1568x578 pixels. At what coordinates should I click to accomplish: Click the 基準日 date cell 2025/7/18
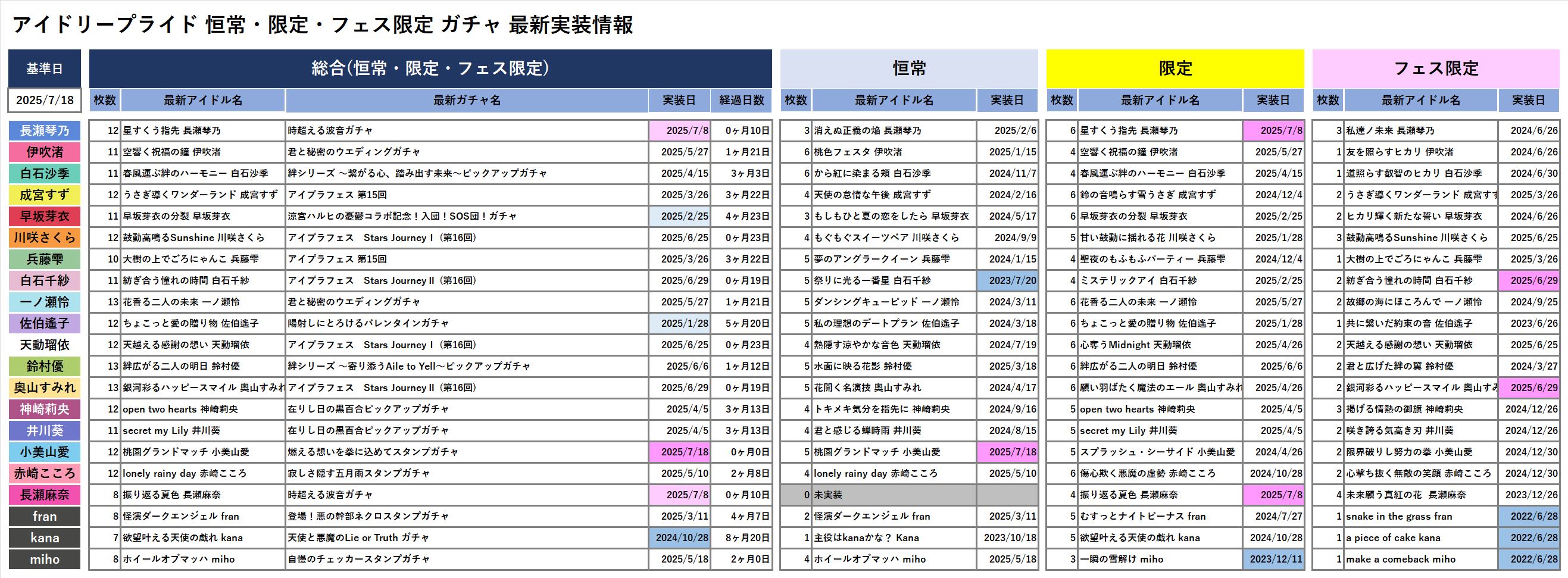[45, 101]
